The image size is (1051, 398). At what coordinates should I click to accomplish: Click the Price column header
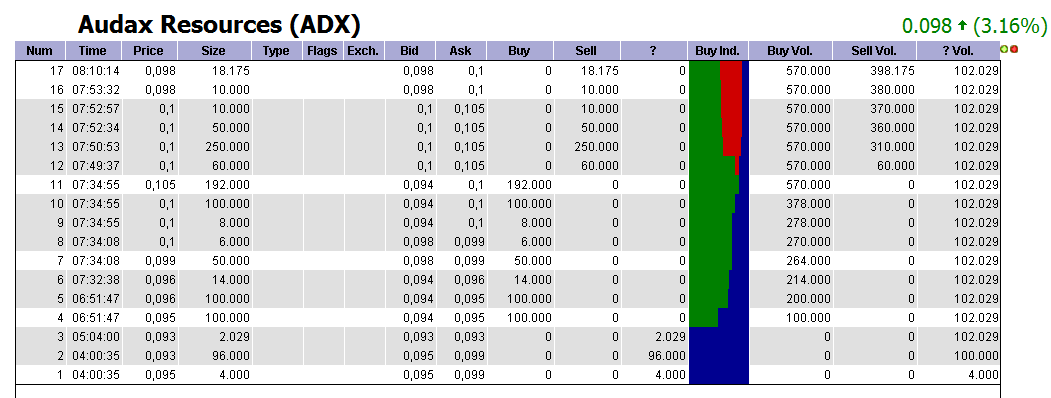(x=149, y=51)
